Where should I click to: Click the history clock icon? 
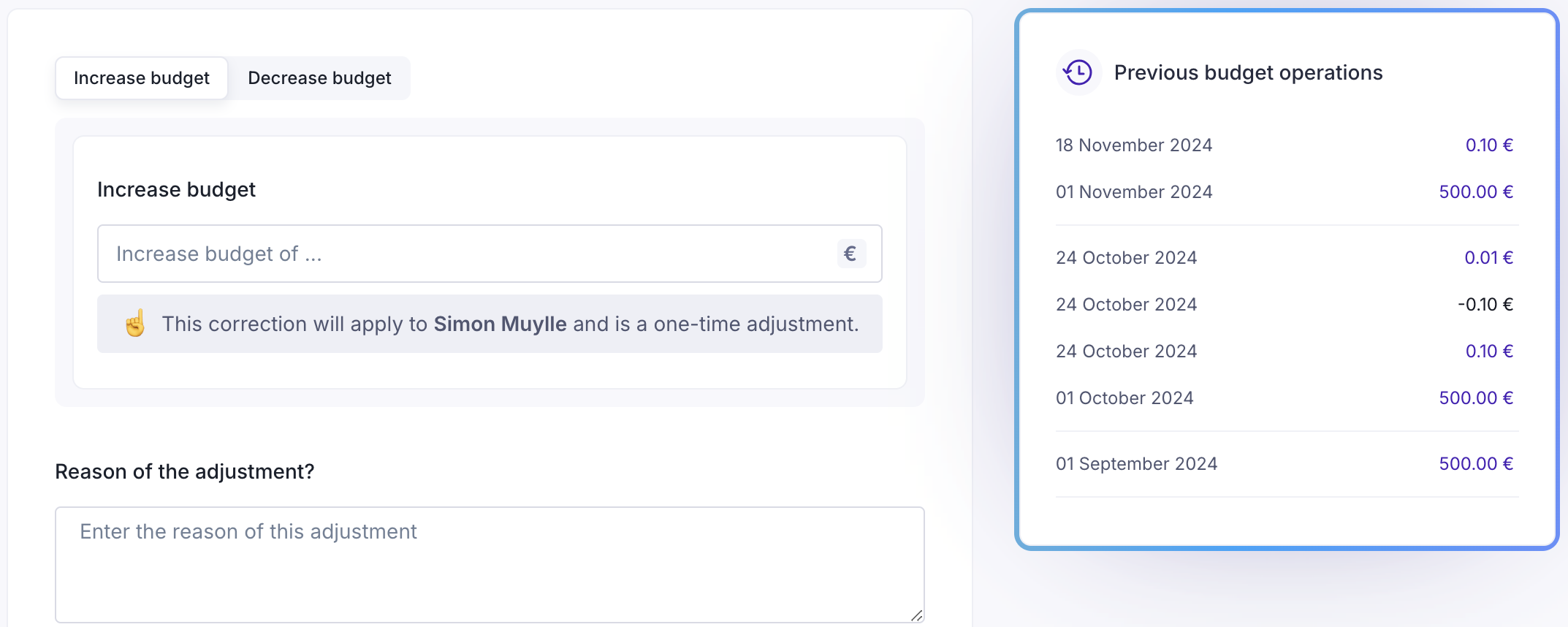point(1078,72)
